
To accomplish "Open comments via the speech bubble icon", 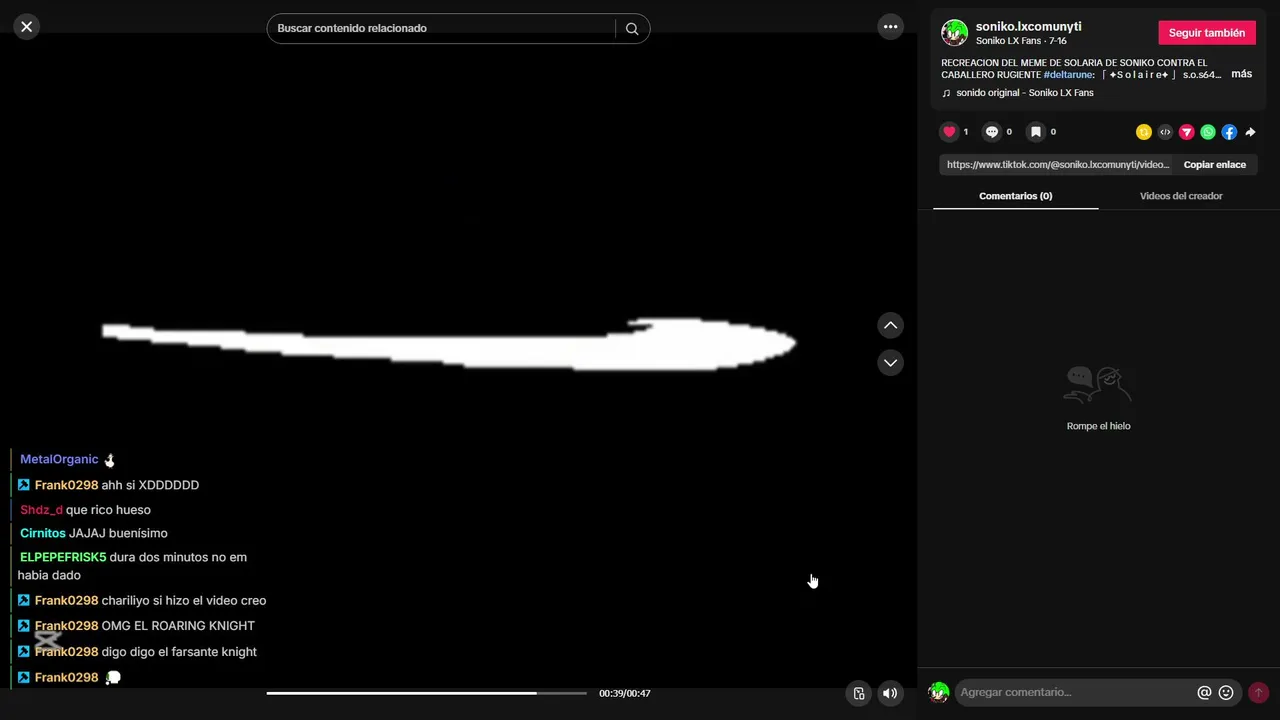I will (x=992, y=132).
